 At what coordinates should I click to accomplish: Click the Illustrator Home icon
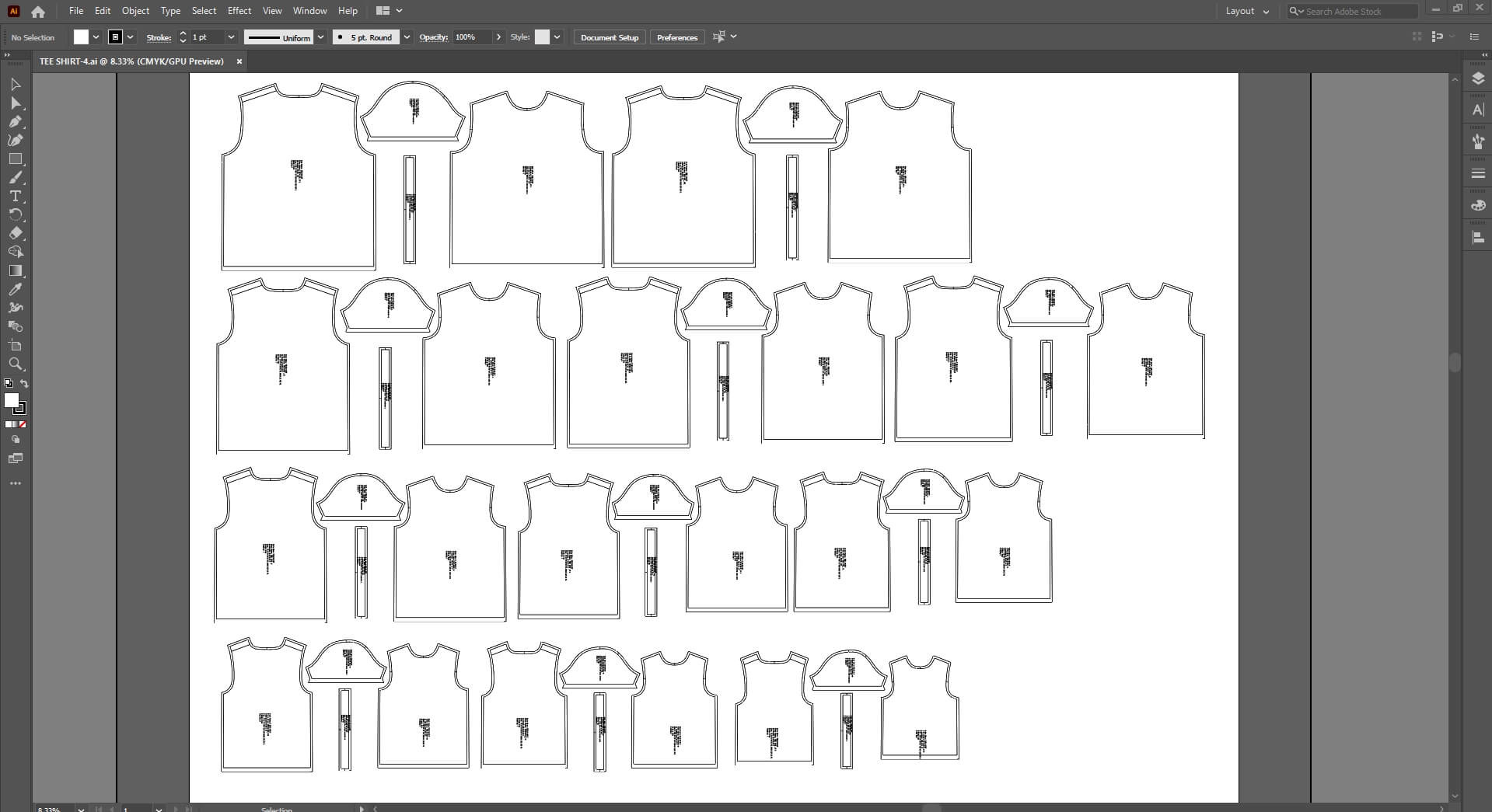[38, 12]
